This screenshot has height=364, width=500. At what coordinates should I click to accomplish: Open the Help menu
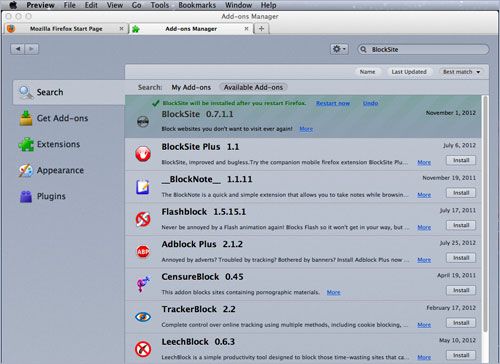tap(268, 5)
